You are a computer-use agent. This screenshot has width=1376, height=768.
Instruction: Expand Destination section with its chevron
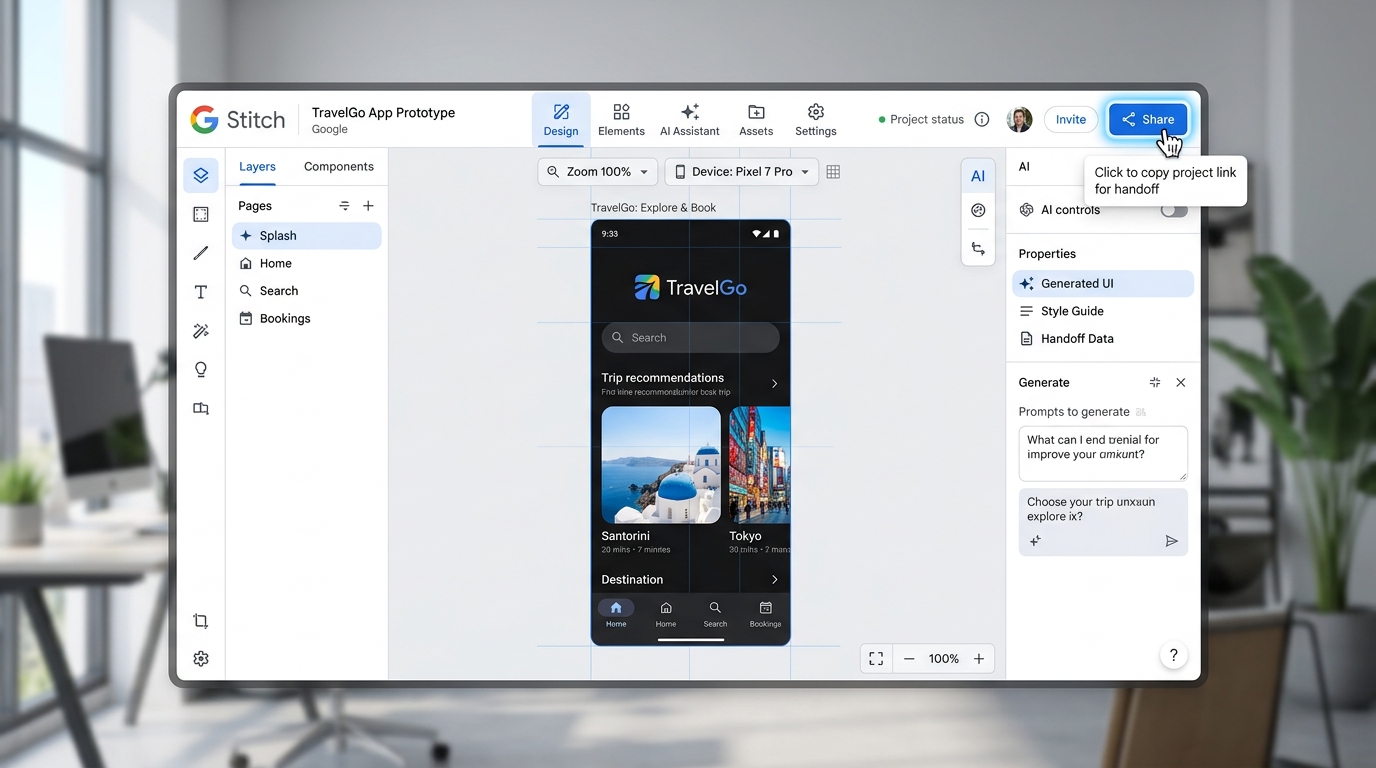click(774, 580)
